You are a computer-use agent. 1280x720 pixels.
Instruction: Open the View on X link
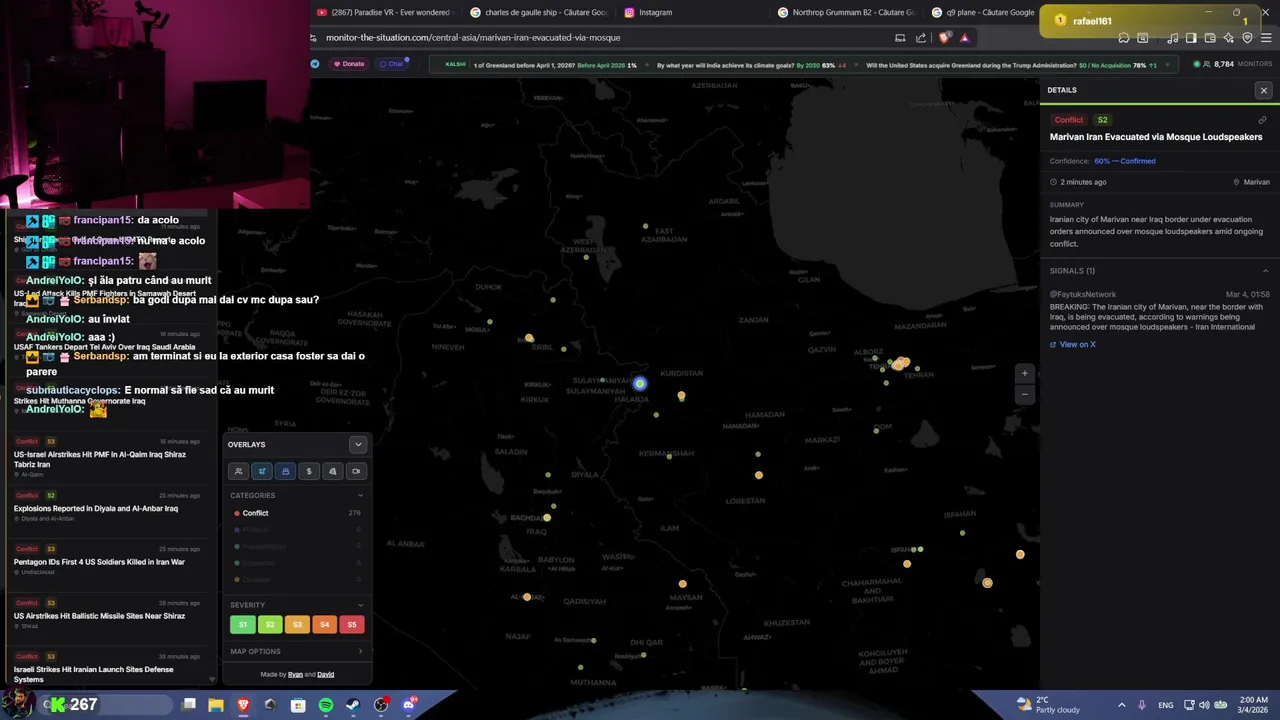pos(1073,344)
